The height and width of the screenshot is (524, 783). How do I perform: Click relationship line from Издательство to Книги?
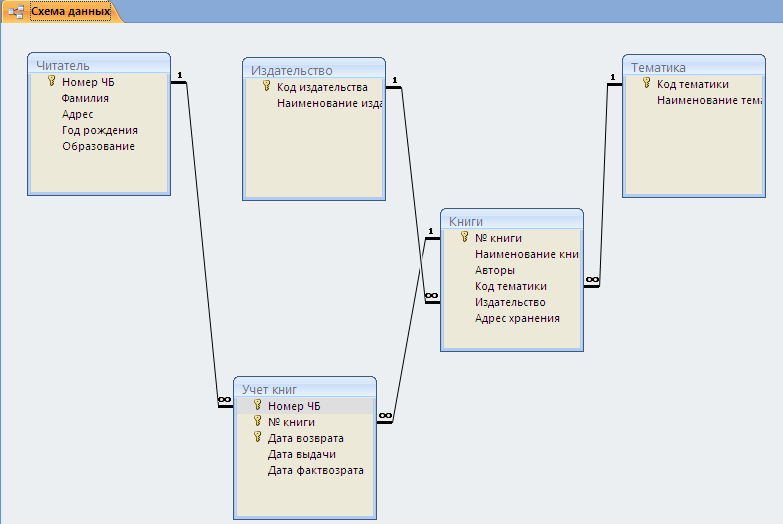point(413,195)
